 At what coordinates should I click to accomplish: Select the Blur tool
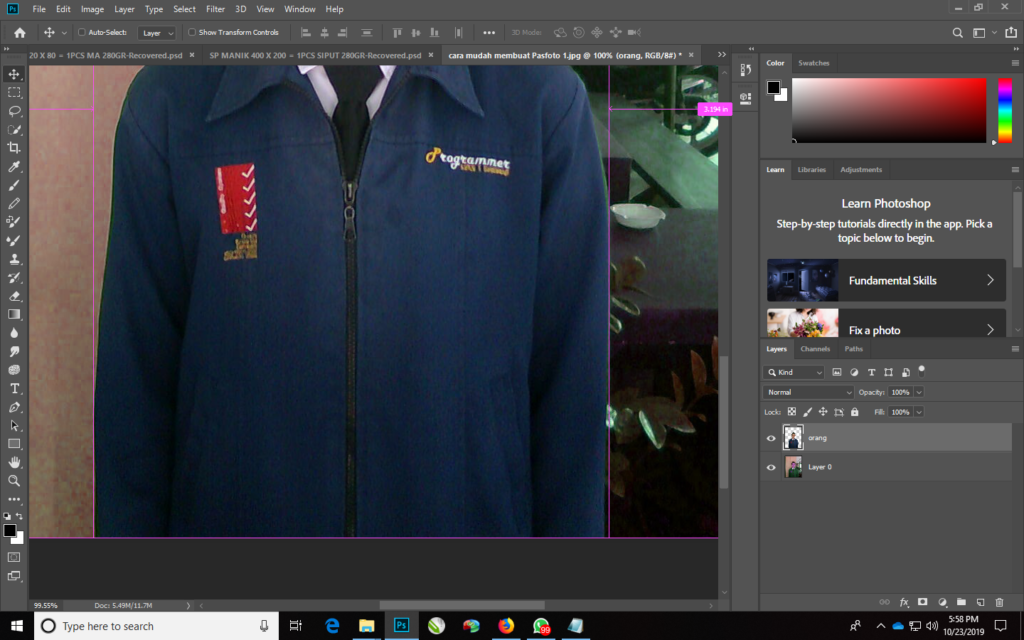14,332
